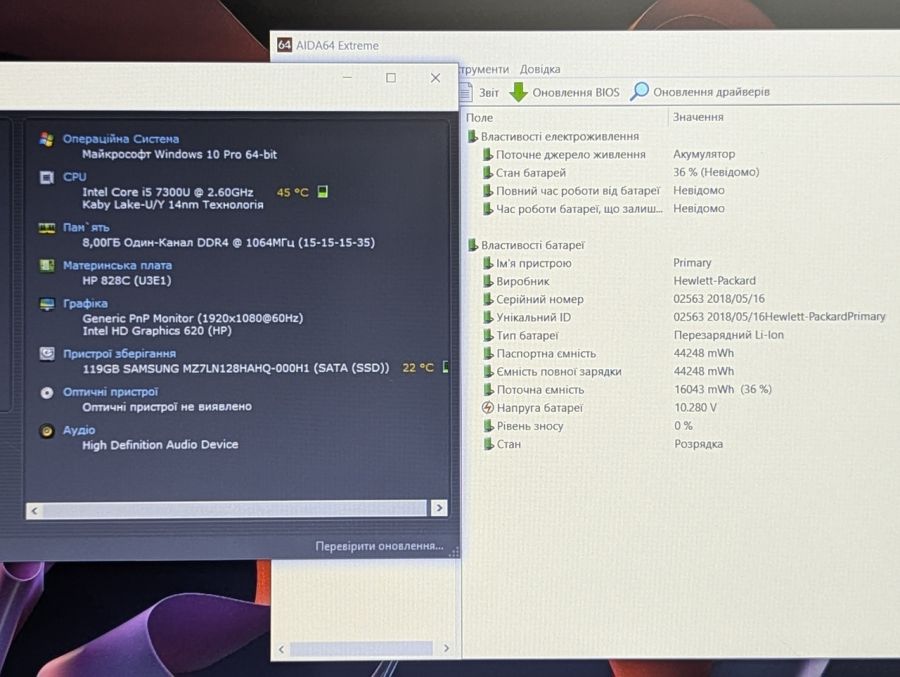Select the value Hewlett-Packard
Screen dimensions: 900x677
[714, 281]
